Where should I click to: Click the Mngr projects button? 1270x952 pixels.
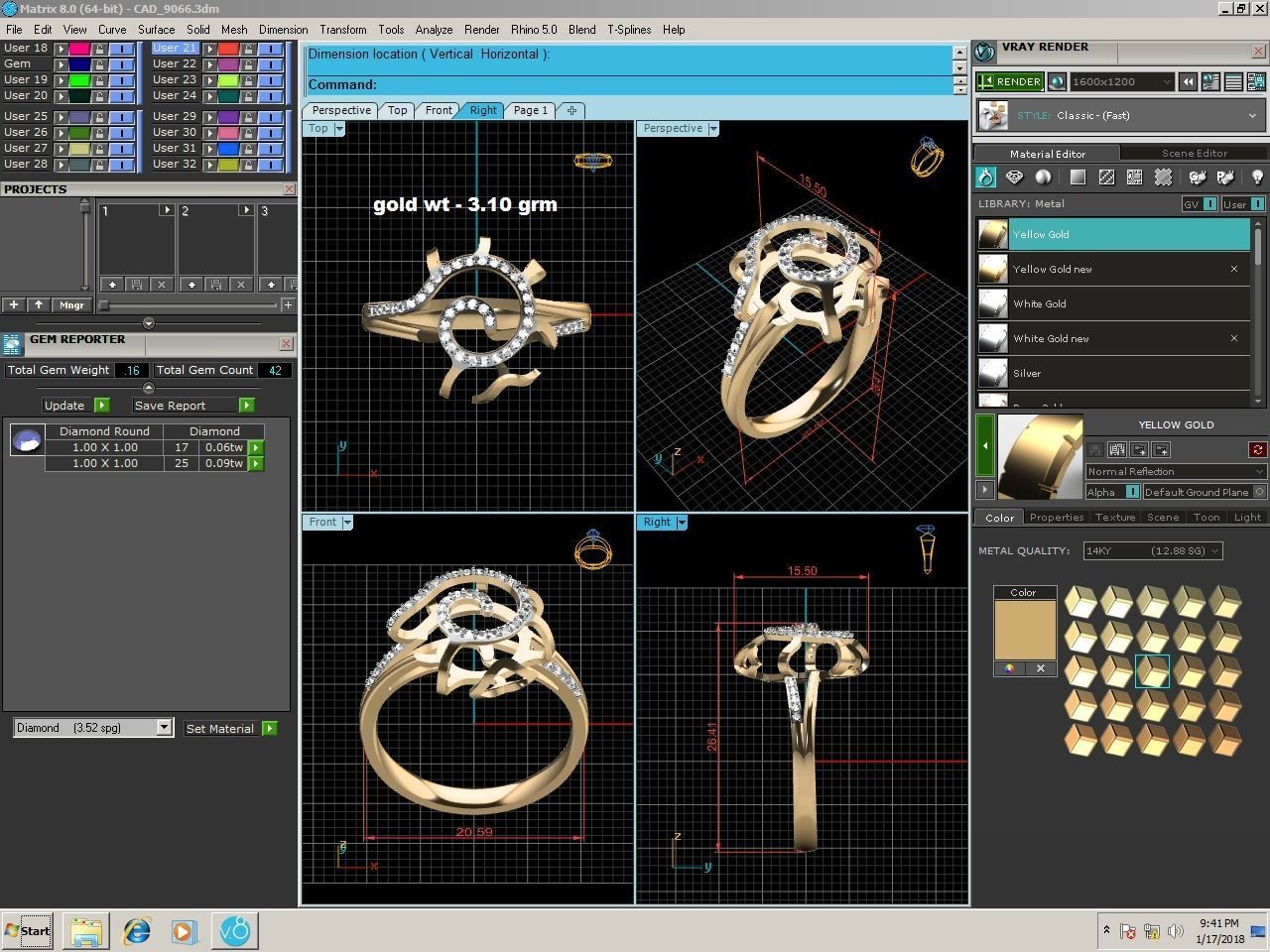tap(71, 304)
